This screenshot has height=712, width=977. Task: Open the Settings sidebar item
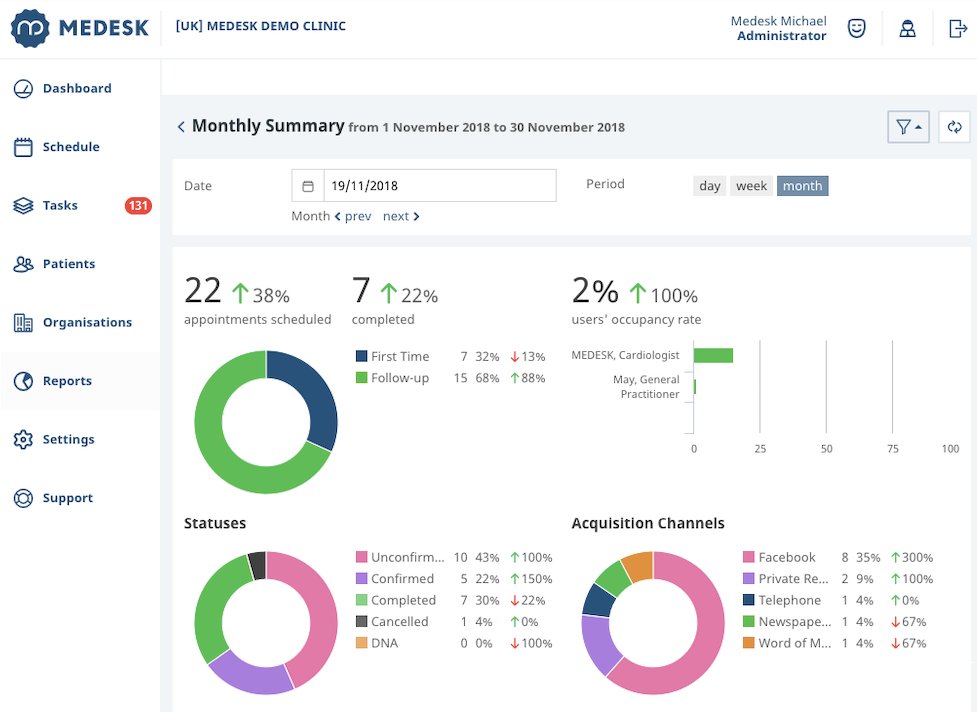68,440
